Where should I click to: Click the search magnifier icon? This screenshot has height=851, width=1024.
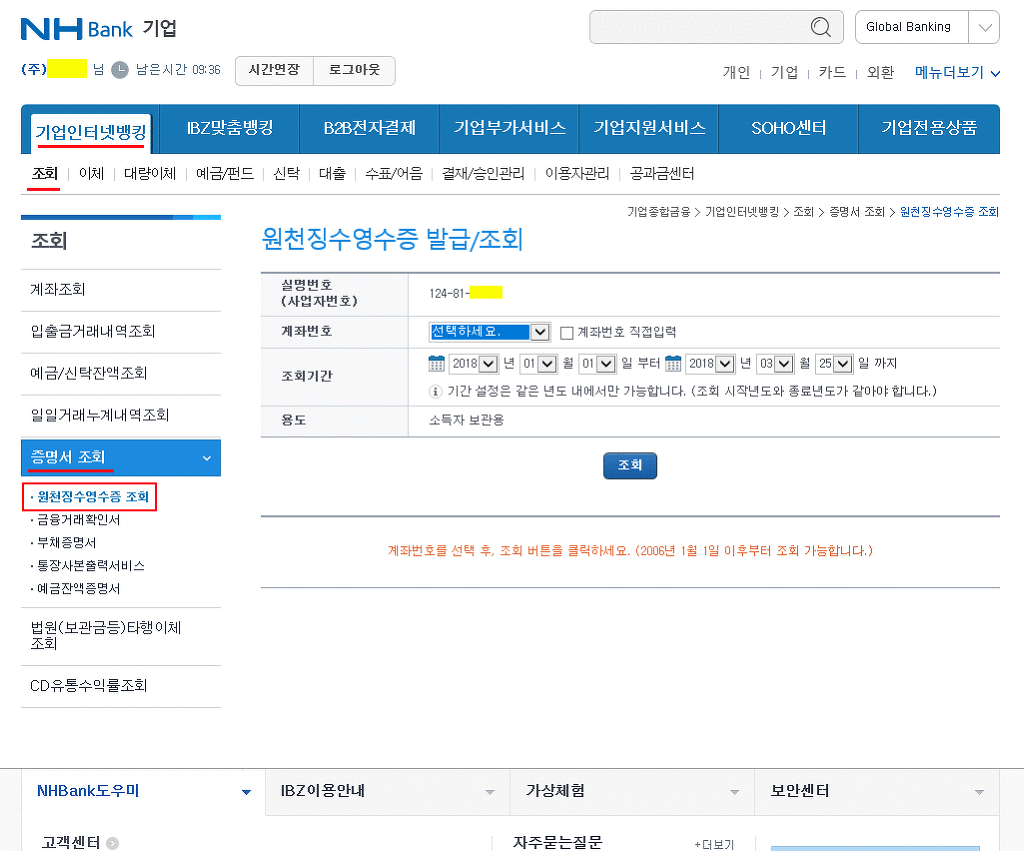pos(821,27)
